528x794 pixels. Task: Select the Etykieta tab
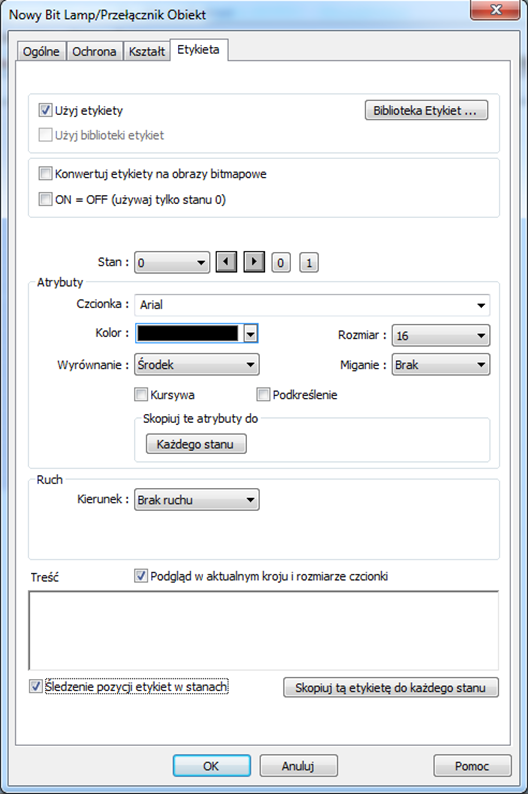pos(198,50)
